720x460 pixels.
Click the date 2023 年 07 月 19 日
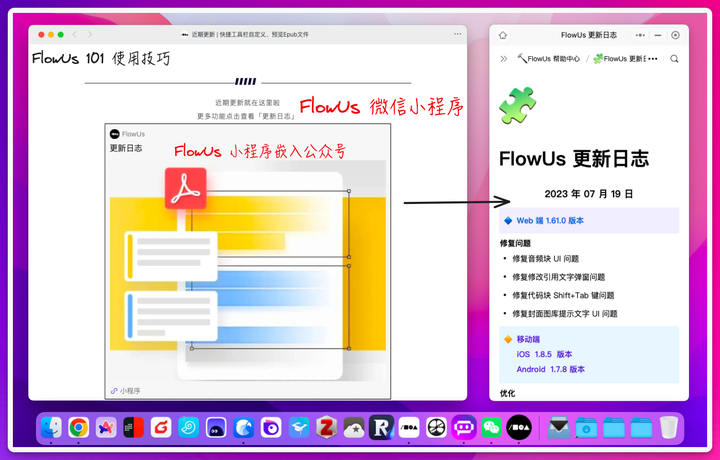[x=589, y=194]
